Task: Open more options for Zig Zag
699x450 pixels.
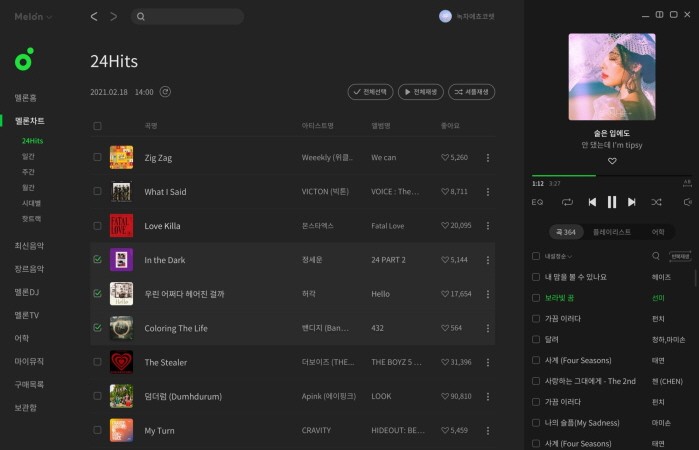Action: pos(488,157)
